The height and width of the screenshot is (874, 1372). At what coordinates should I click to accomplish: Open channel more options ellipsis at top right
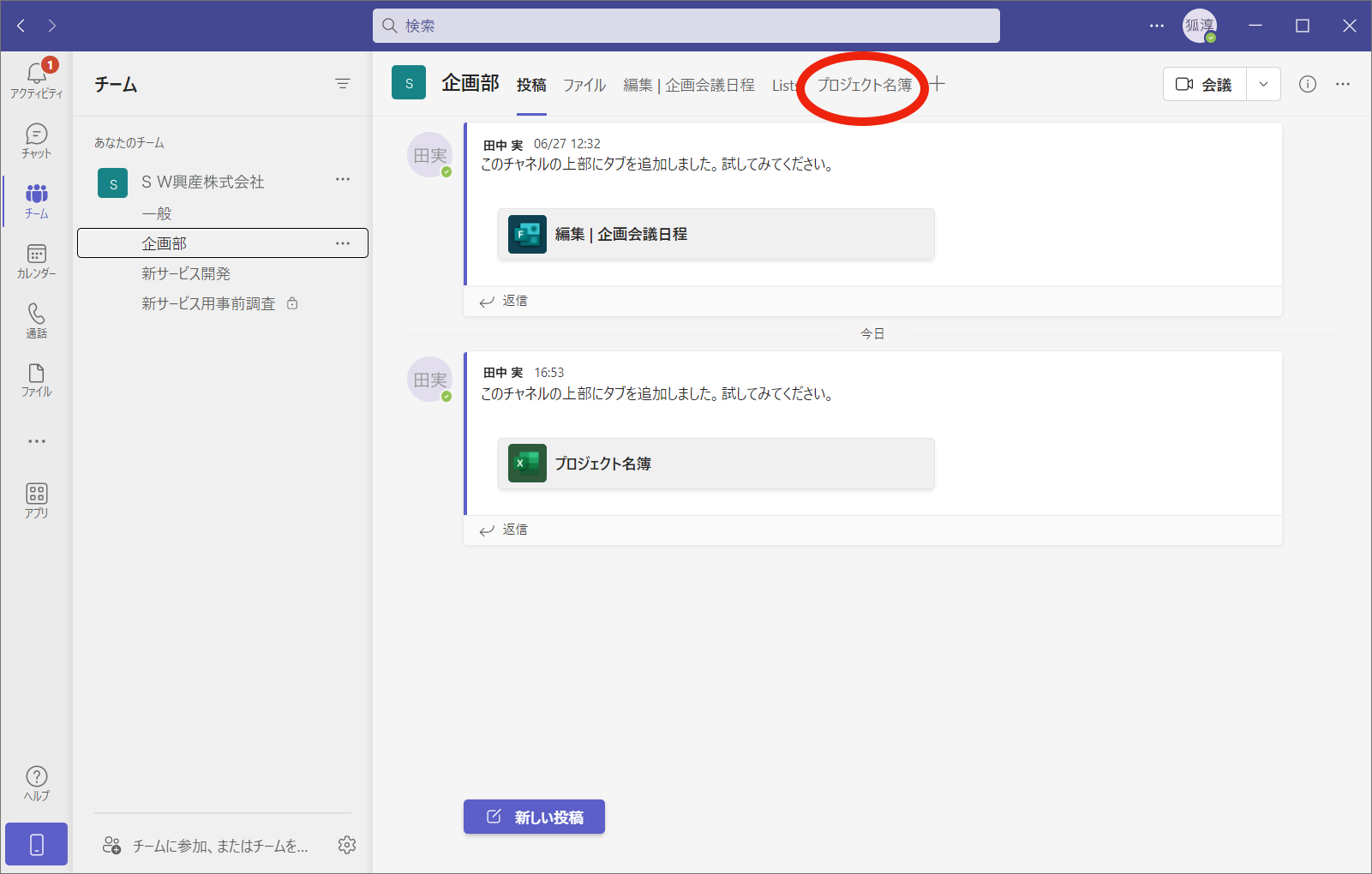point(1343,84)
